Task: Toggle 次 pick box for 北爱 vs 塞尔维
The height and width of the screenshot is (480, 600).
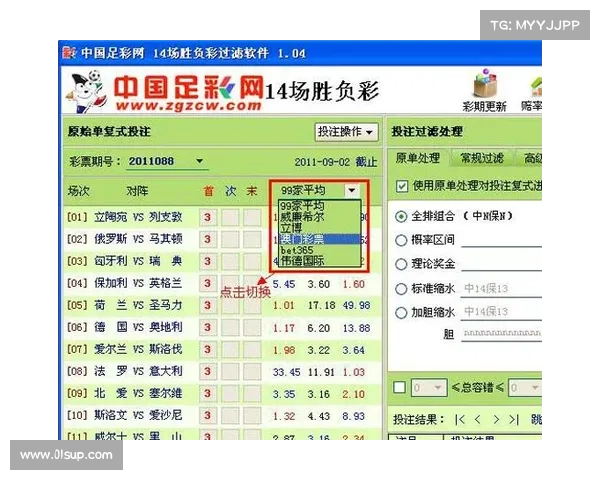Action: [230, 393]
